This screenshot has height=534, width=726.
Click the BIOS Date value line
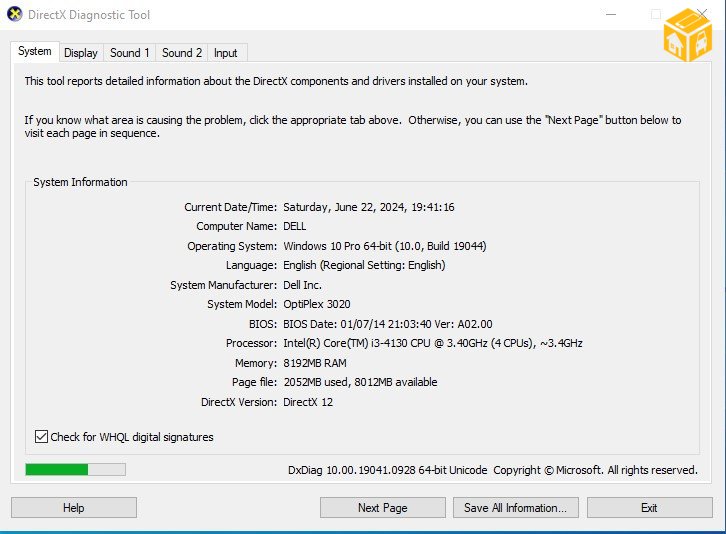click(388, 324)
